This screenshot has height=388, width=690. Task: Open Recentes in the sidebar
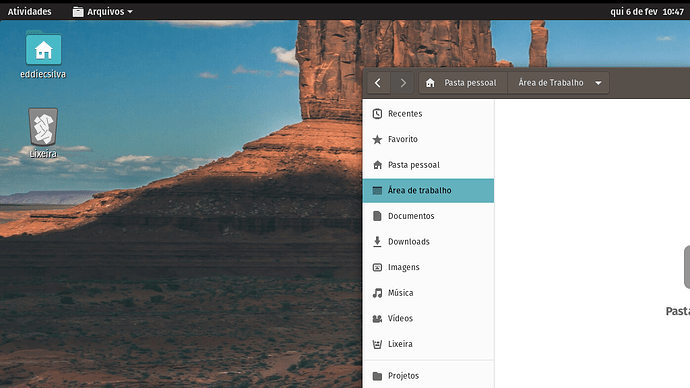(x=428, y=114)
